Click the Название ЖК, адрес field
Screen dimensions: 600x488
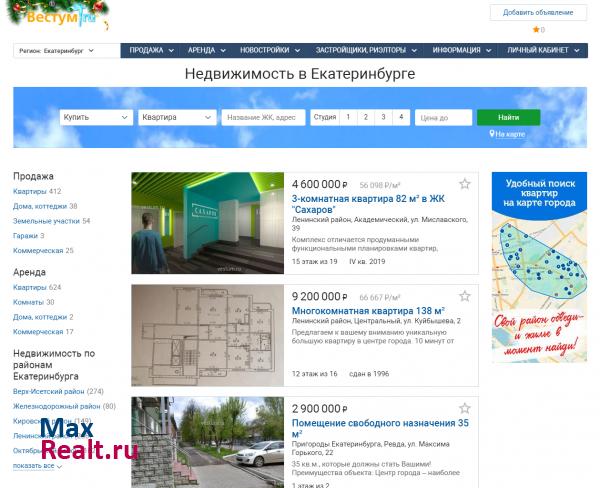click(263, 117)
